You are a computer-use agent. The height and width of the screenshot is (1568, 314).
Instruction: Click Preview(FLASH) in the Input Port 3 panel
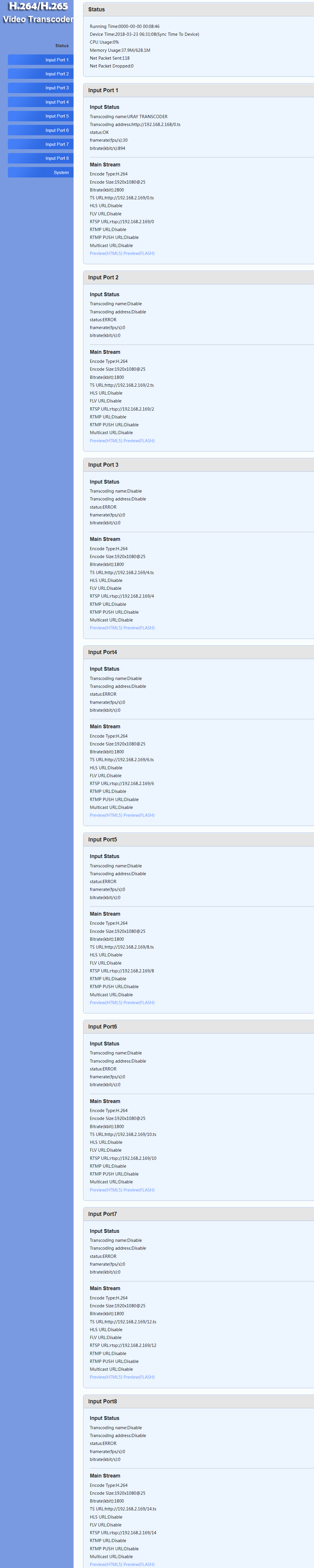point(139,628)
